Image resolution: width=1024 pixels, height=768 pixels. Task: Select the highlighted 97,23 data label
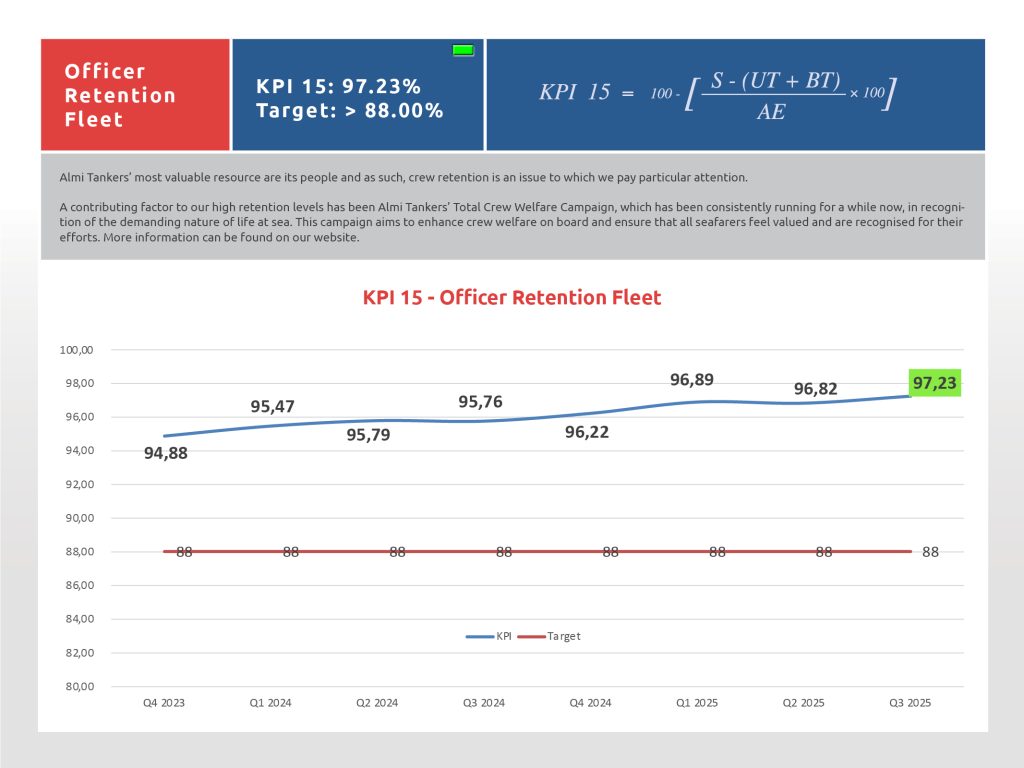[935, 383]
